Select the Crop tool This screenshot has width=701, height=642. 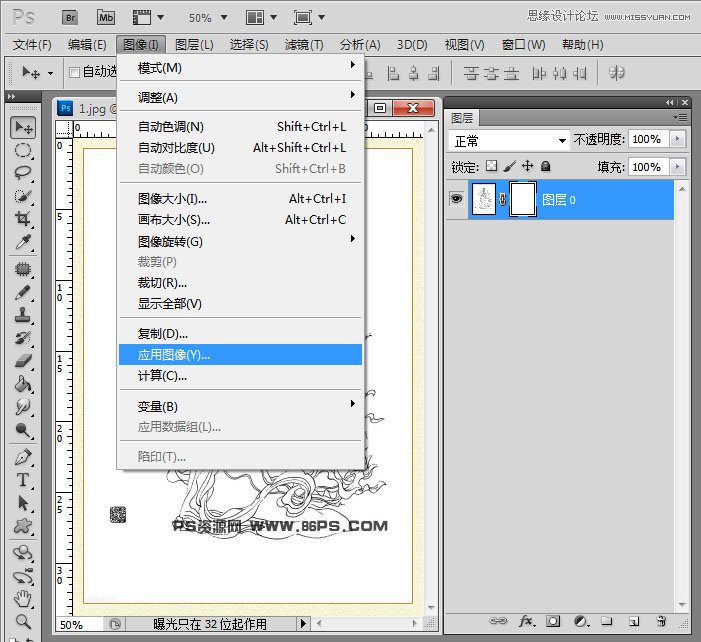pos(23,219)
